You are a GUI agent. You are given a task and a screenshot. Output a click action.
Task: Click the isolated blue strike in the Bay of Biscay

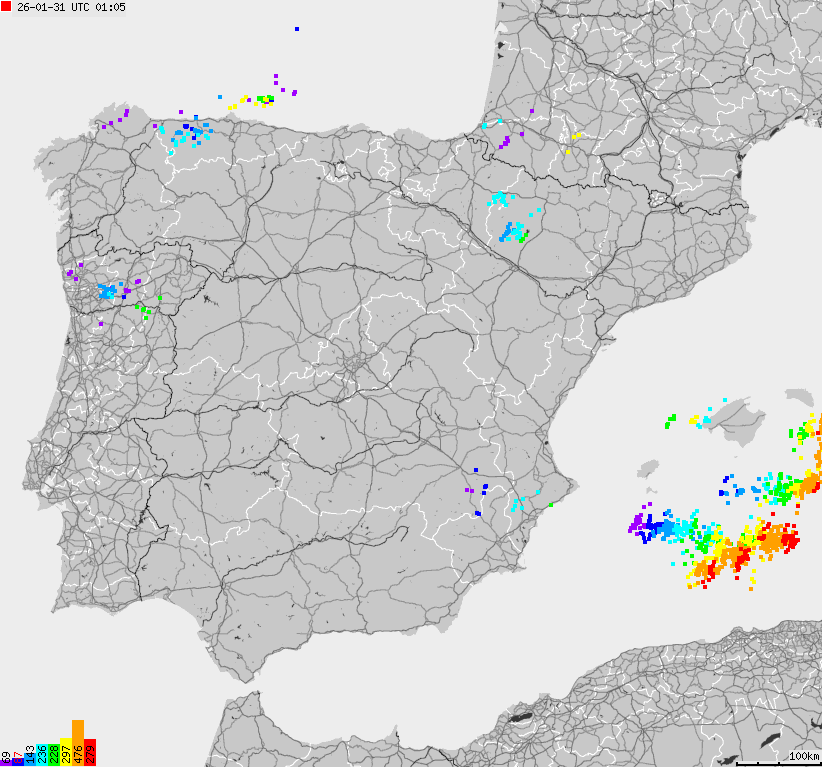coord(297,28)
